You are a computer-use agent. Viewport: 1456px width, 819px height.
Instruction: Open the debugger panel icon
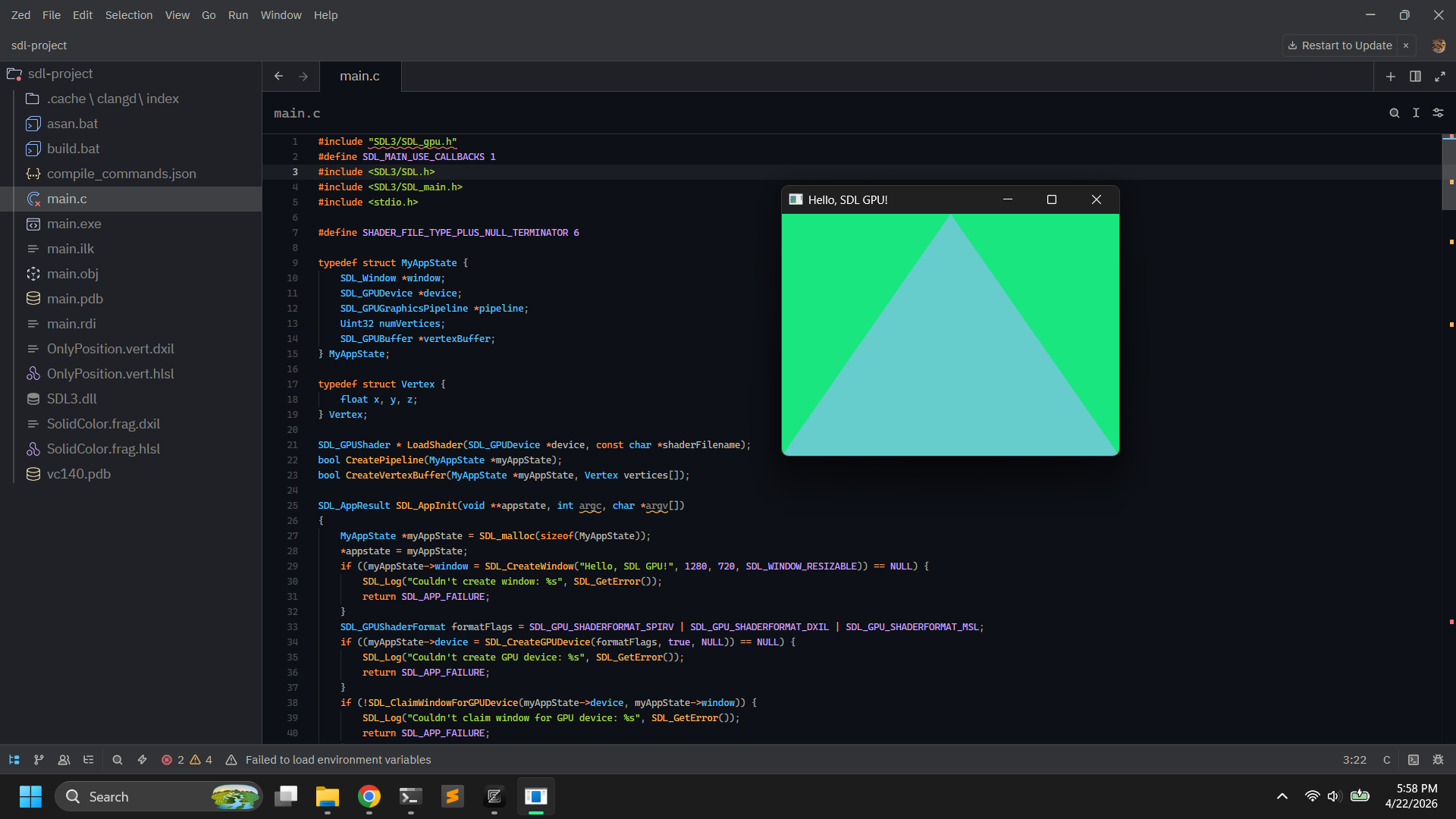coord(1438,760)
